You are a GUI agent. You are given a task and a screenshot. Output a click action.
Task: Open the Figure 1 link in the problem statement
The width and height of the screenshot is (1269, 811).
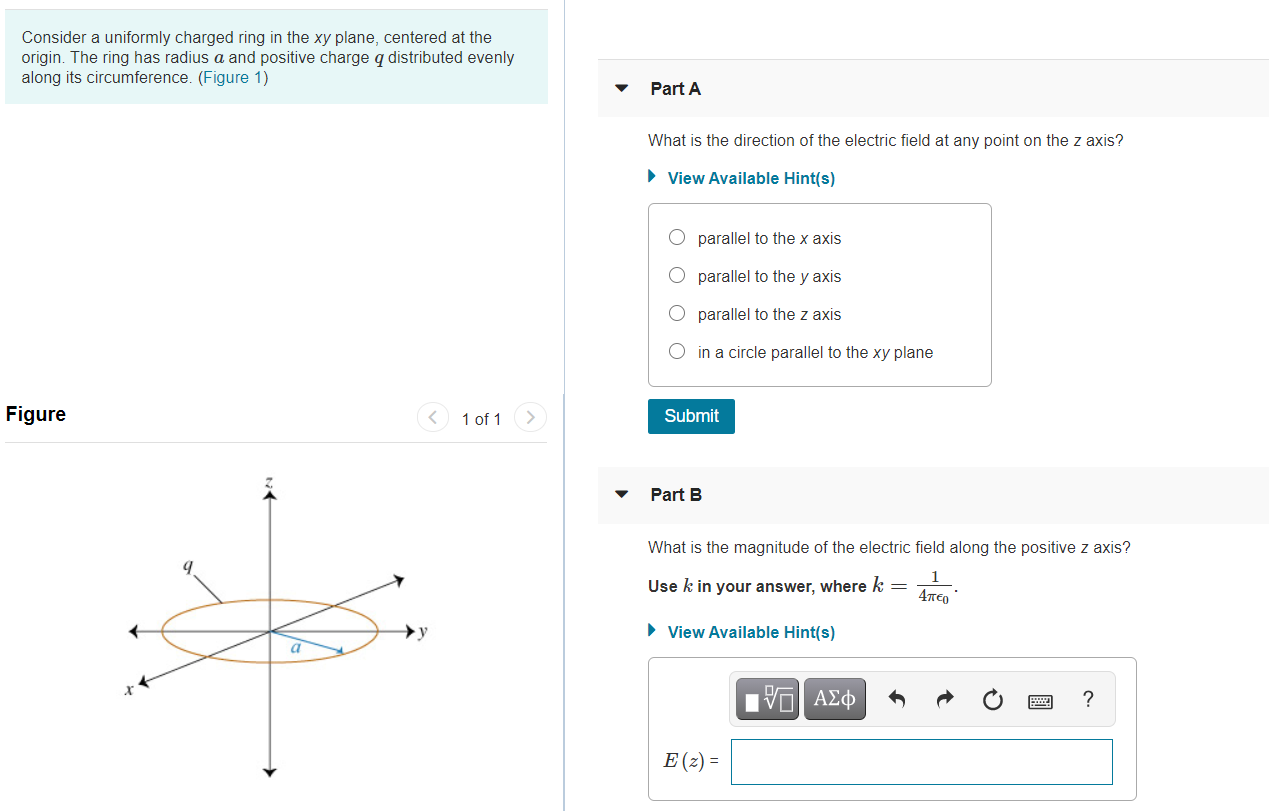coord(232,77)
